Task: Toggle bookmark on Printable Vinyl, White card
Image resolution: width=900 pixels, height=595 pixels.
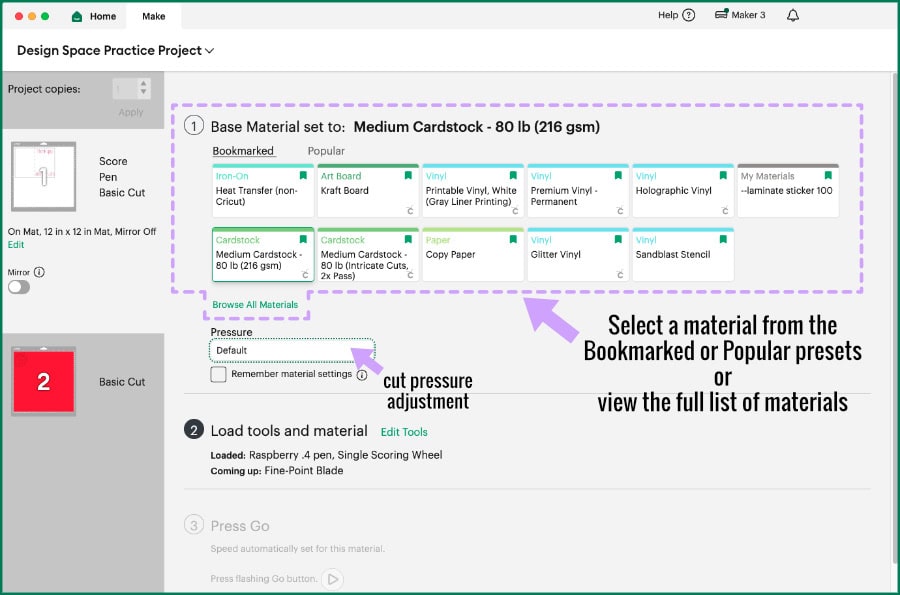Action: click(x=513, y=176)
